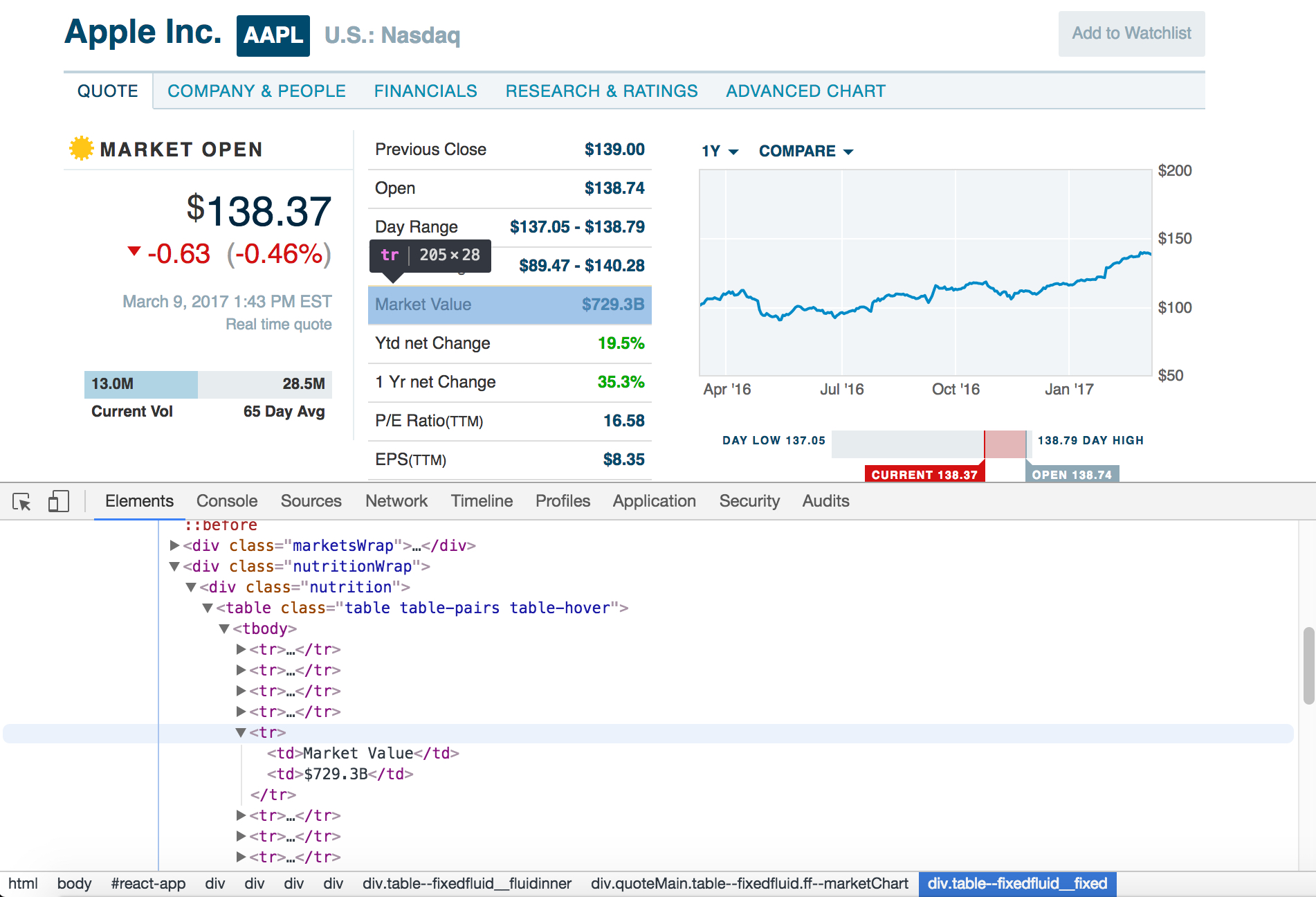The height and width of the screenshot is (897, 1316).
Task: Click the OPEN 138.74 marker
Action: click(1072, 474)
